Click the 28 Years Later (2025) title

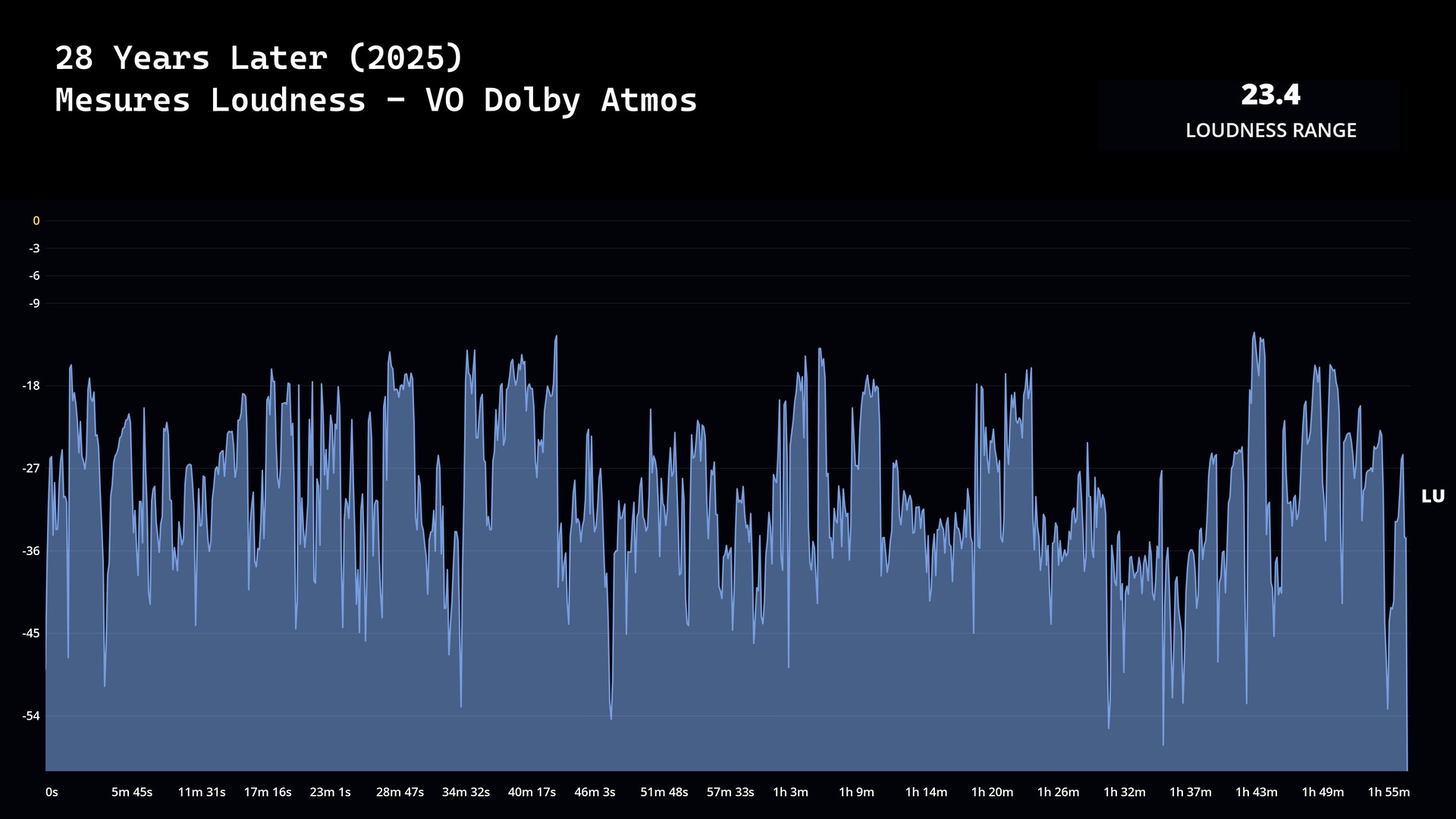(x=259, y=58)
